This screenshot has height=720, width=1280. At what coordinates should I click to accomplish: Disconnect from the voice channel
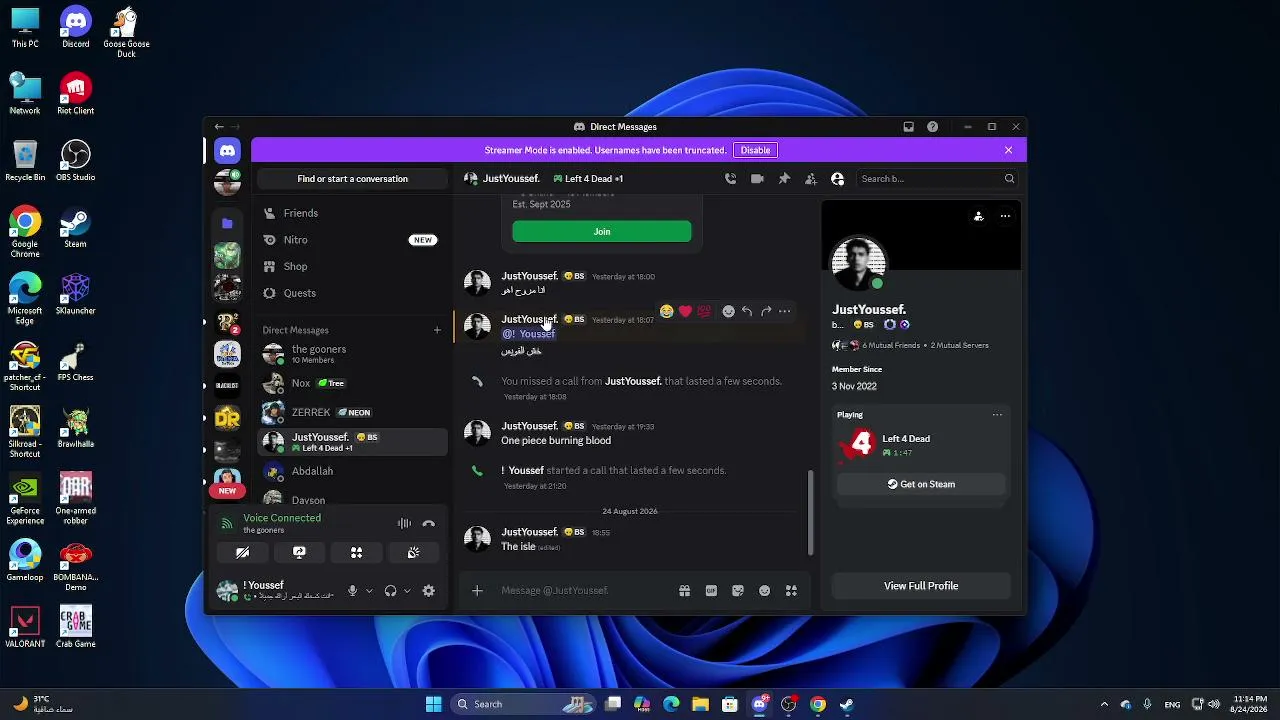pyautogui.click(x=429, y=523)
